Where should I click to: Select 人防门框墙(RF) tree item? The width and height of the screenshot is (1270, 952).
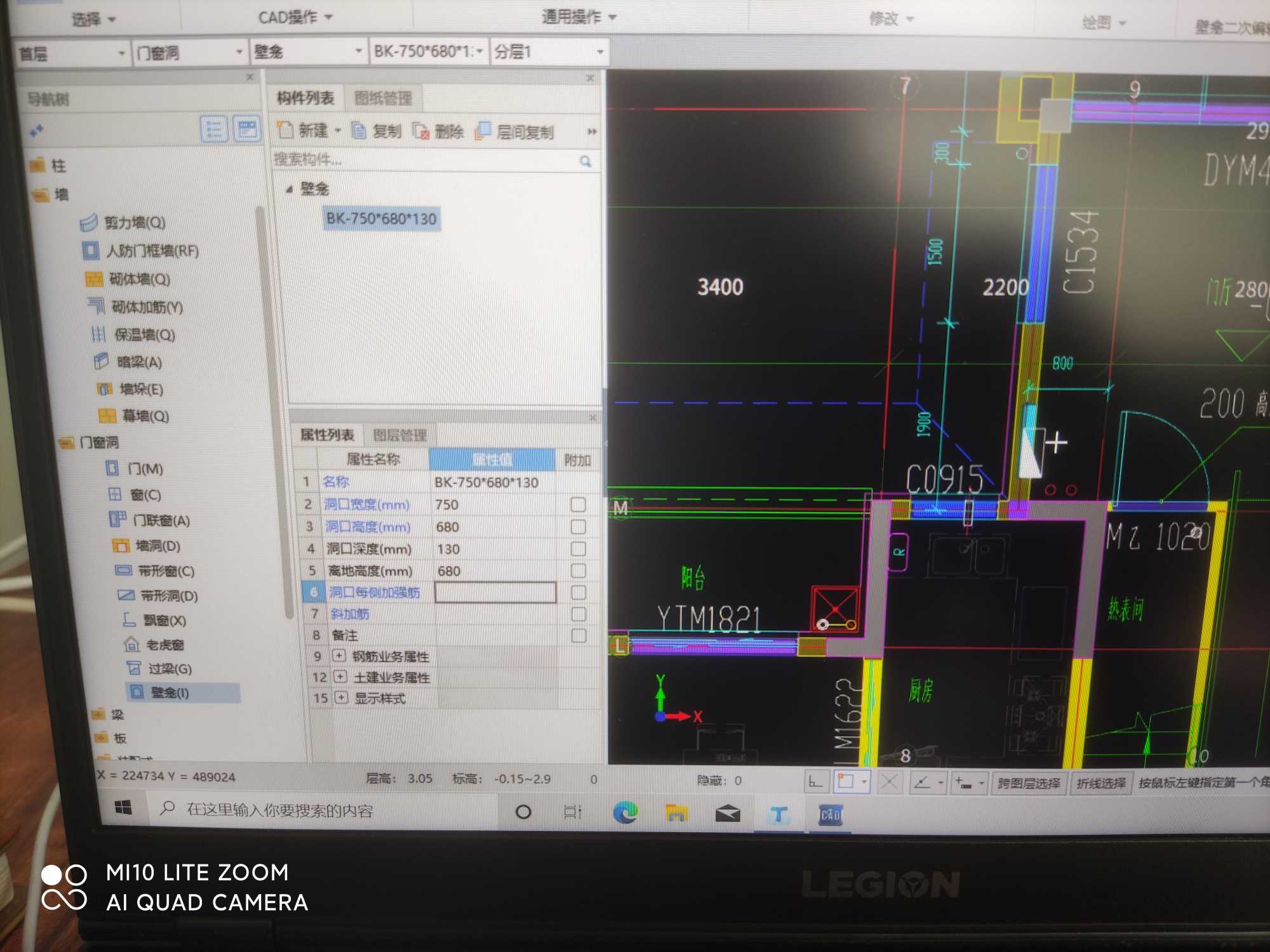[140, 251]
